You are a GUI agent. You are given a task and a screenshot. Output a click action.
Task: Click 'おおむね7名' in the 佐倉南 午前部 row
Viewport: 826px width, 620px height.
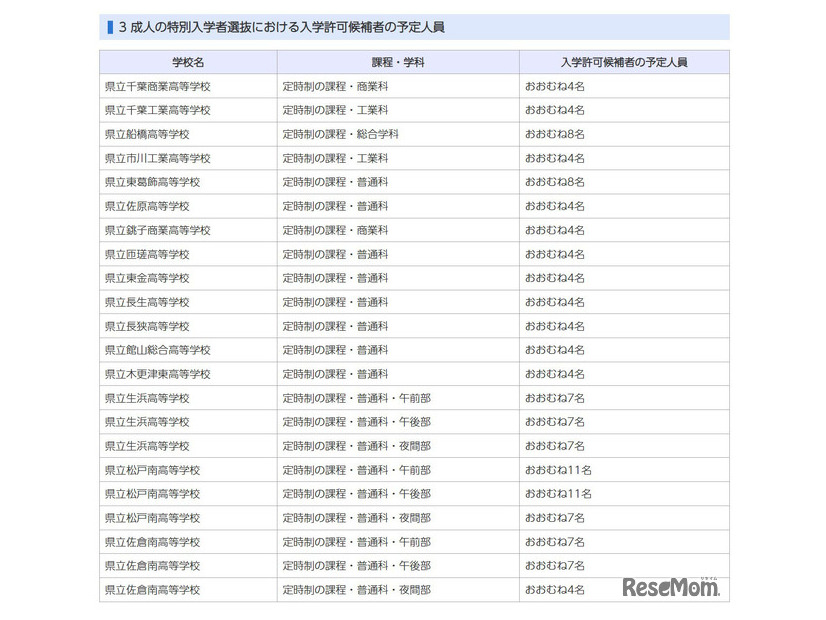(555, 542)
